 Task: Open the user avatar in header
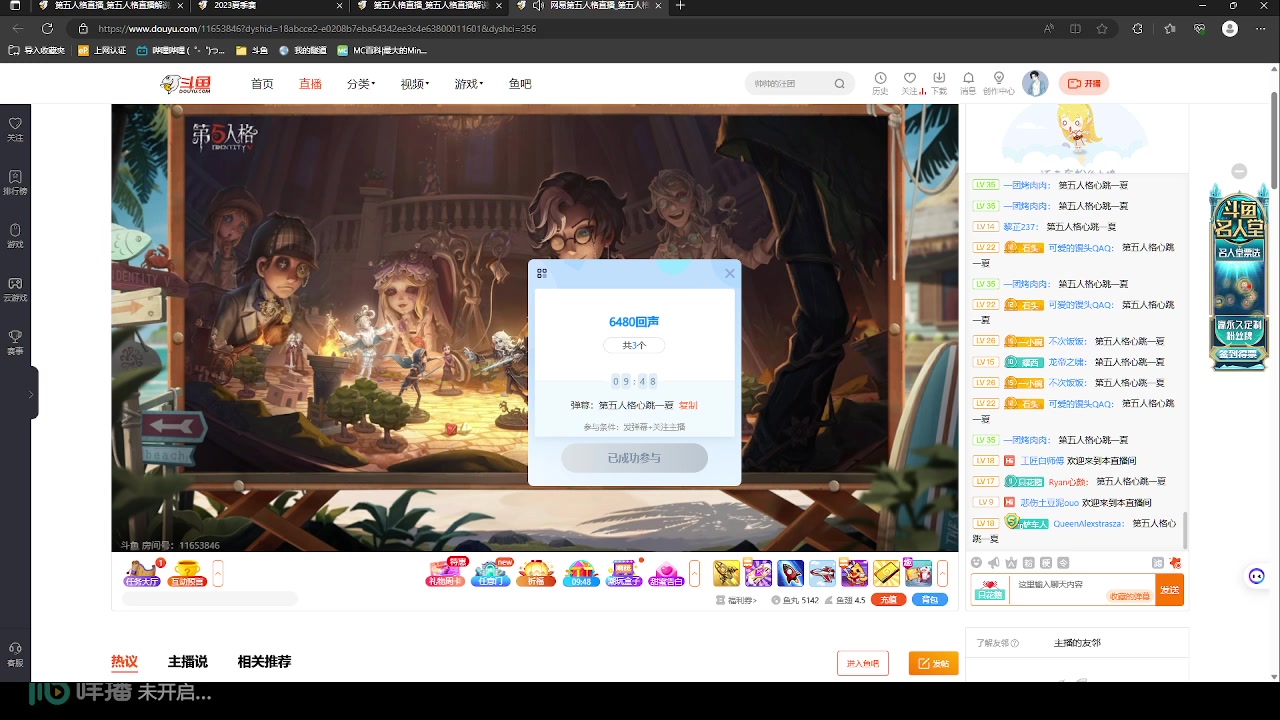click(1035, 84)
